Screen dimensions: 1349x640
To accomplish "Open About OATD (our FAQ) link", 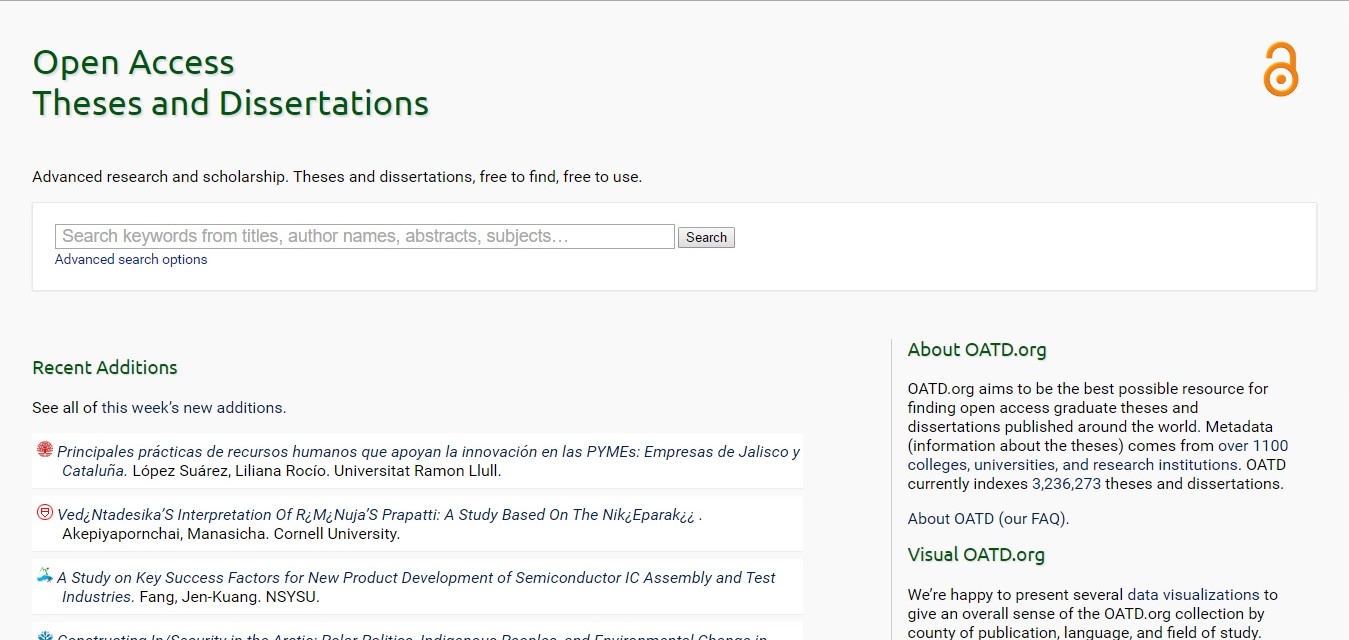I will 988,518.
